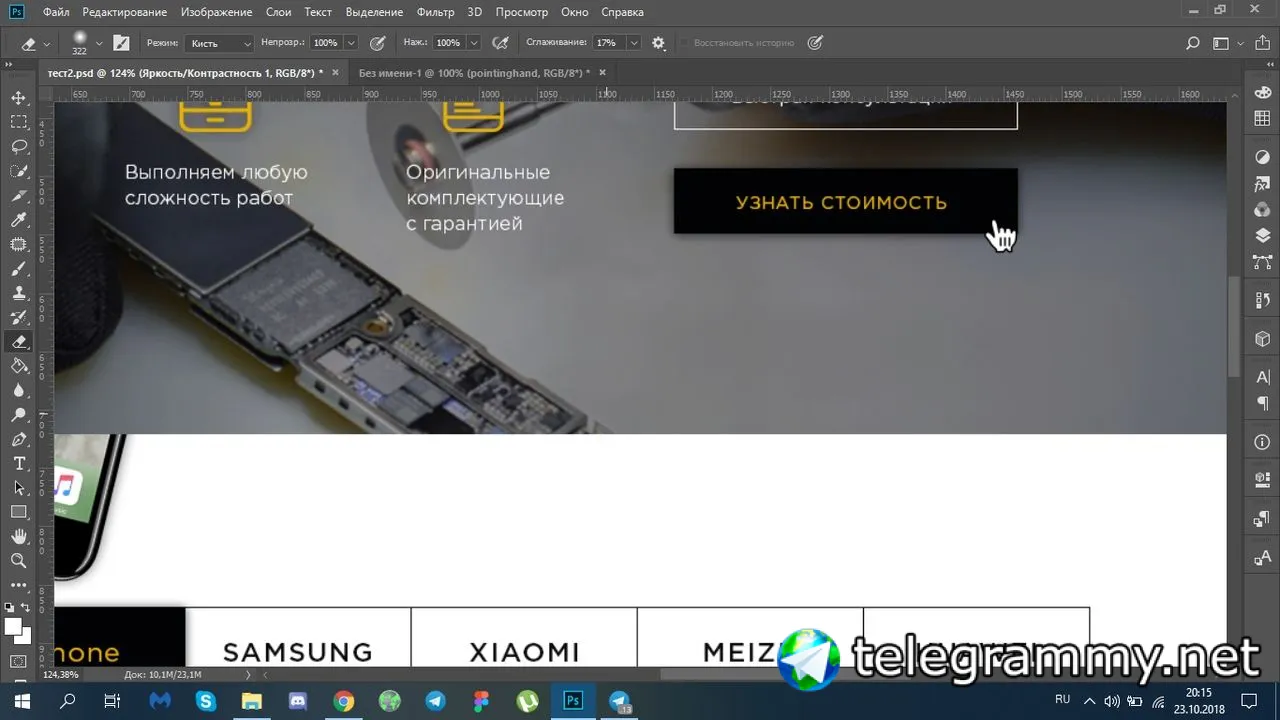Select the Eraser tool in tools panel
This screenshot has height=720, width=1280.
click(x=18, y=342)
